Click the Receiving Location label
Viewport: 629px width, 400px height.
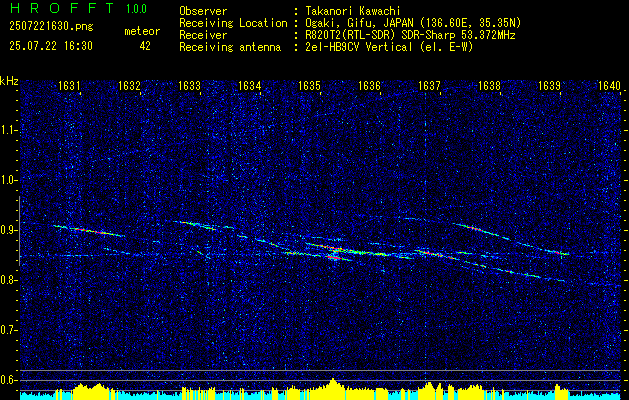click(233, 23)
